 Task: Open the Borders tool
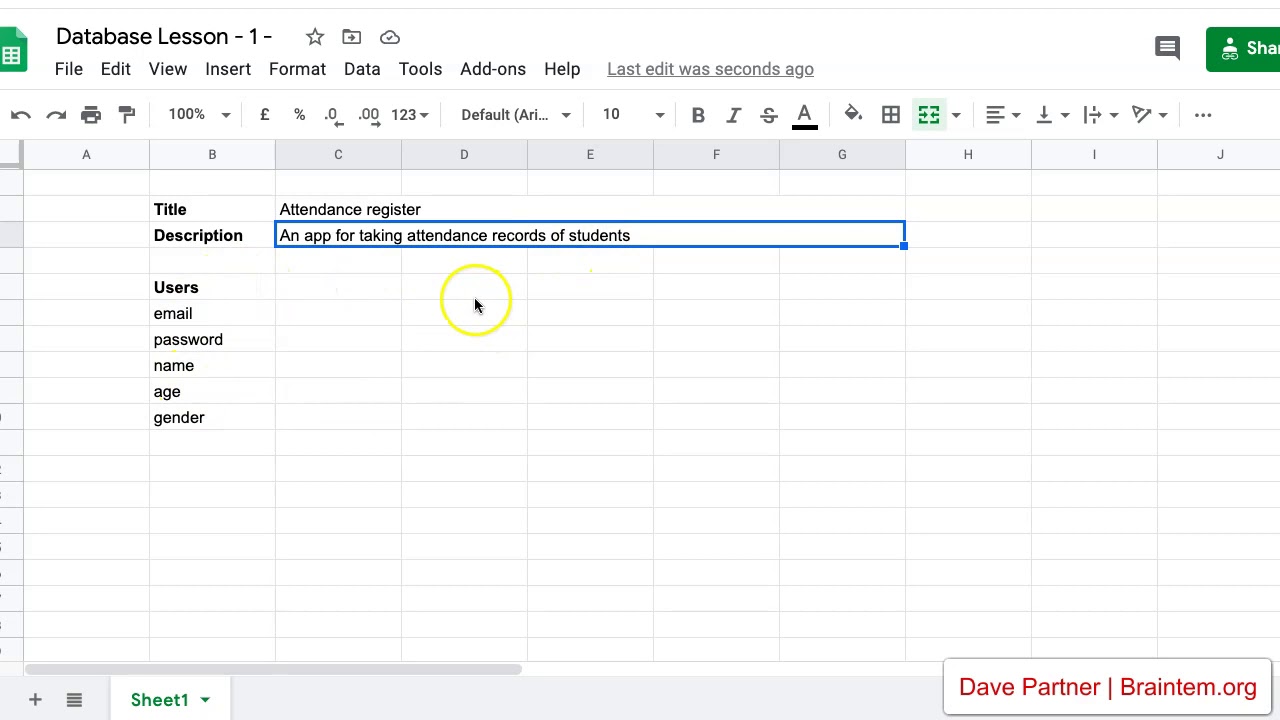point(890,115)
